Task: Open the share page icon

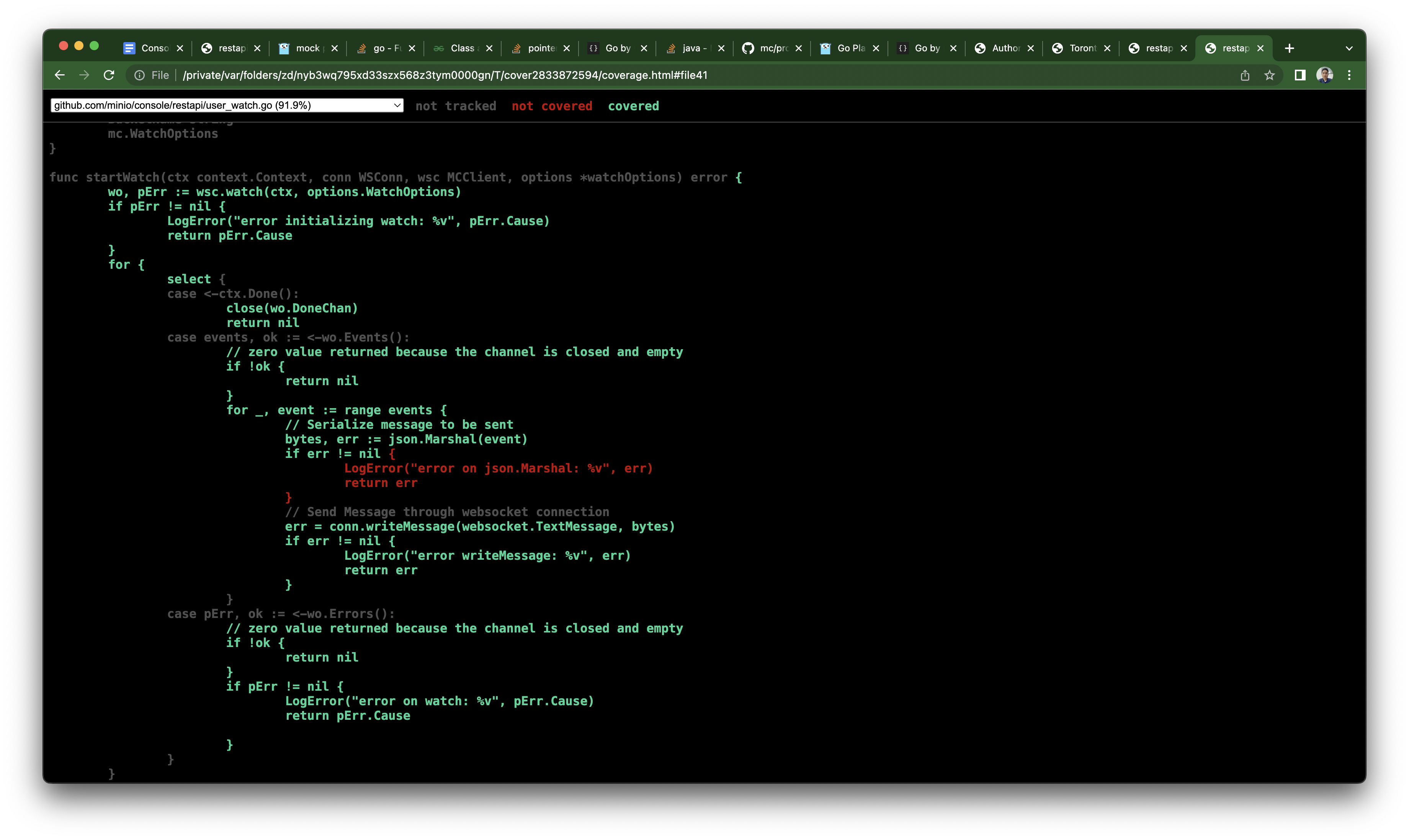Action: pyautogui.click(x=1245, y=75)
